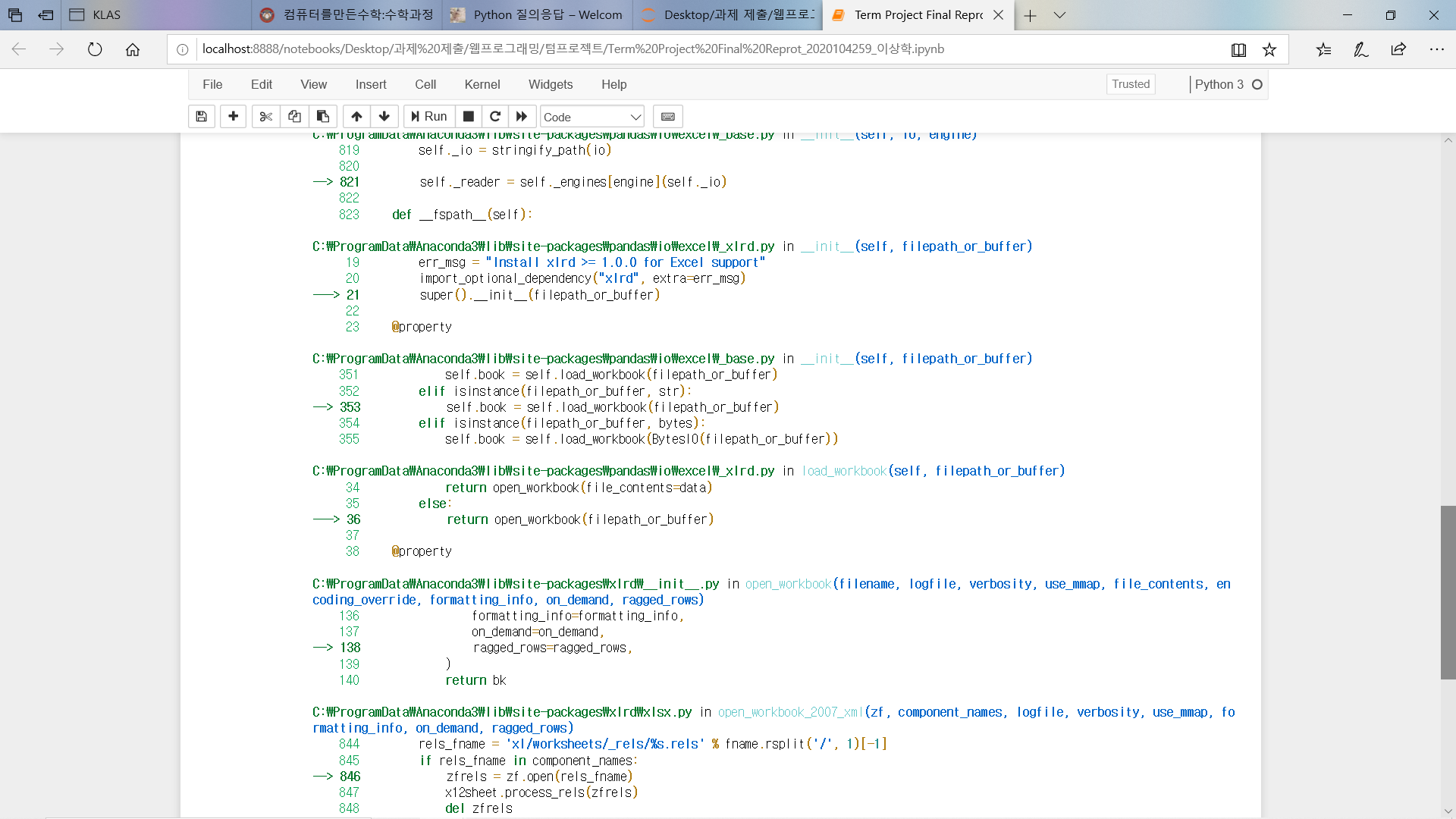Close the Term Project Final Report tab
Image resolution: width=1456 pixels, height=819 pixels.
tap(998, 15)
